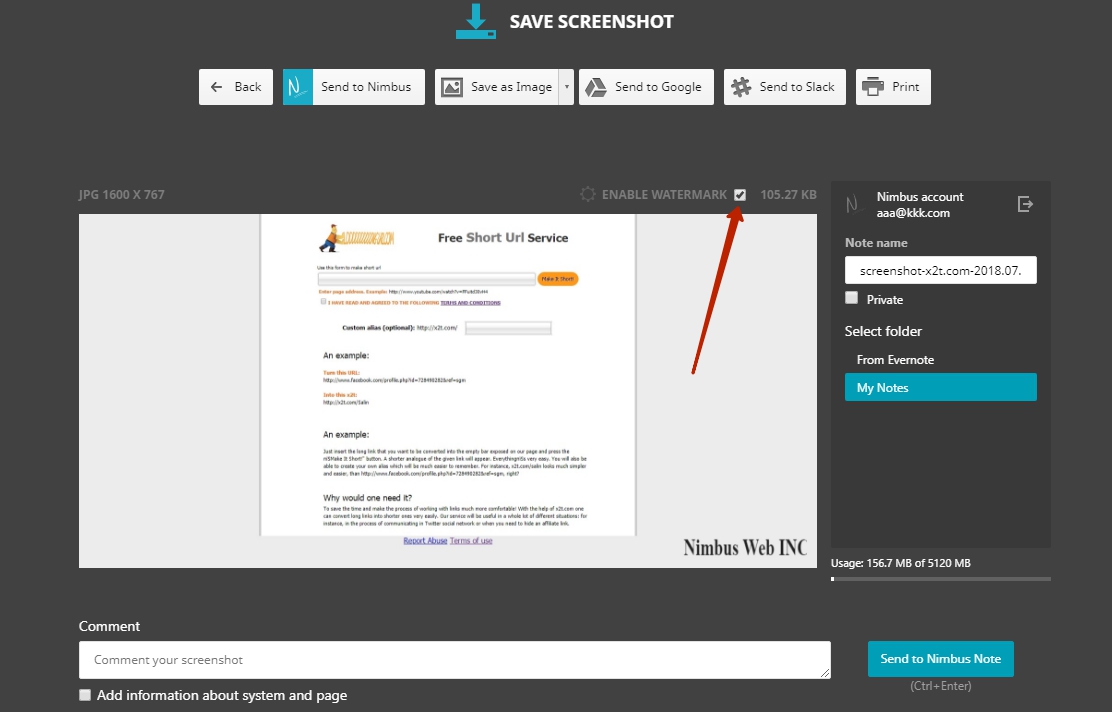The width and height of the screenshot is (1112, 712).
Task: Click the storage usage progress bar
Action: 940,579
